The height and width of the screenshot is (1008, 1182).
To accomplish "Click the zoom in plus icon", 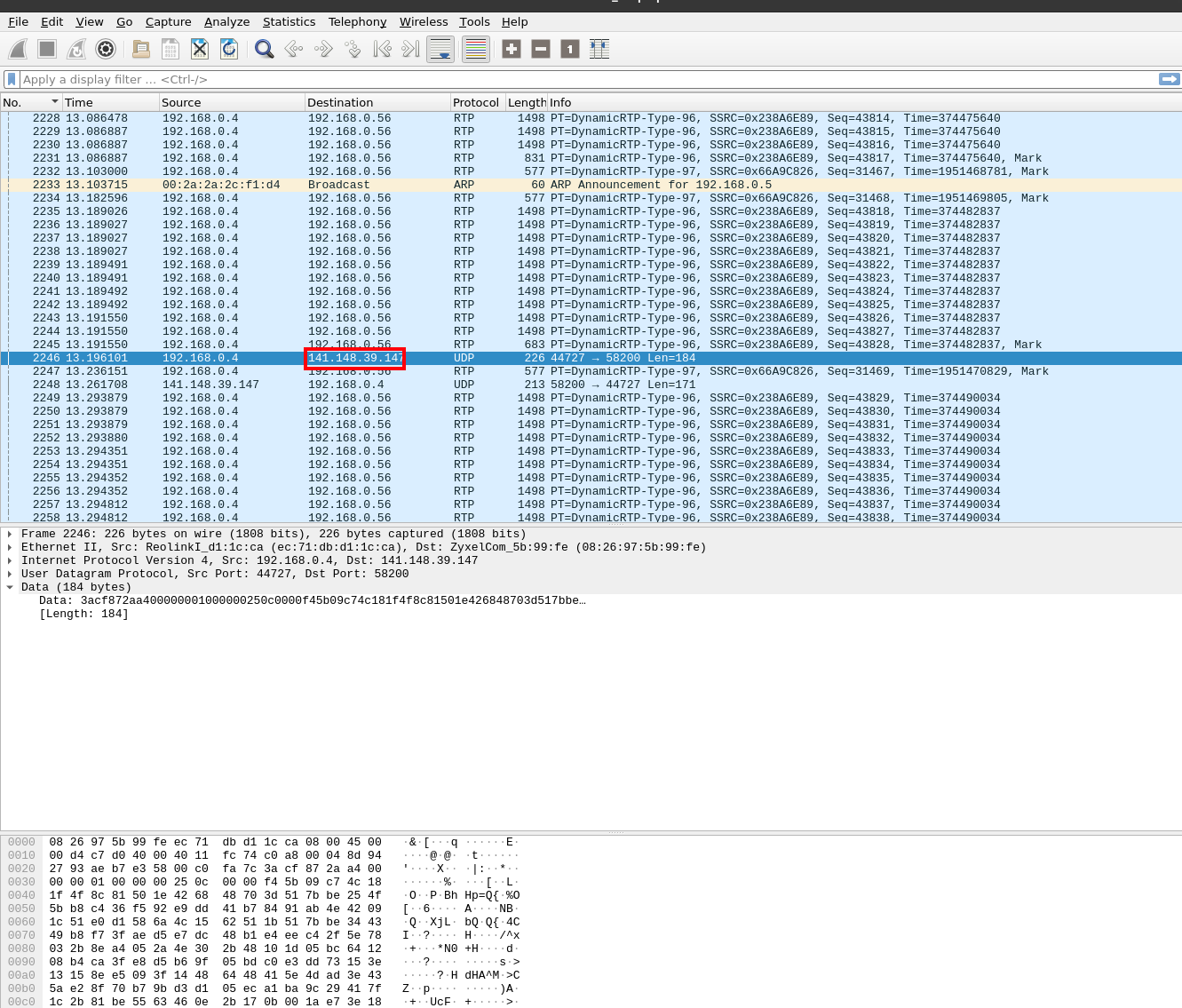I will click(x=512, y=49).
